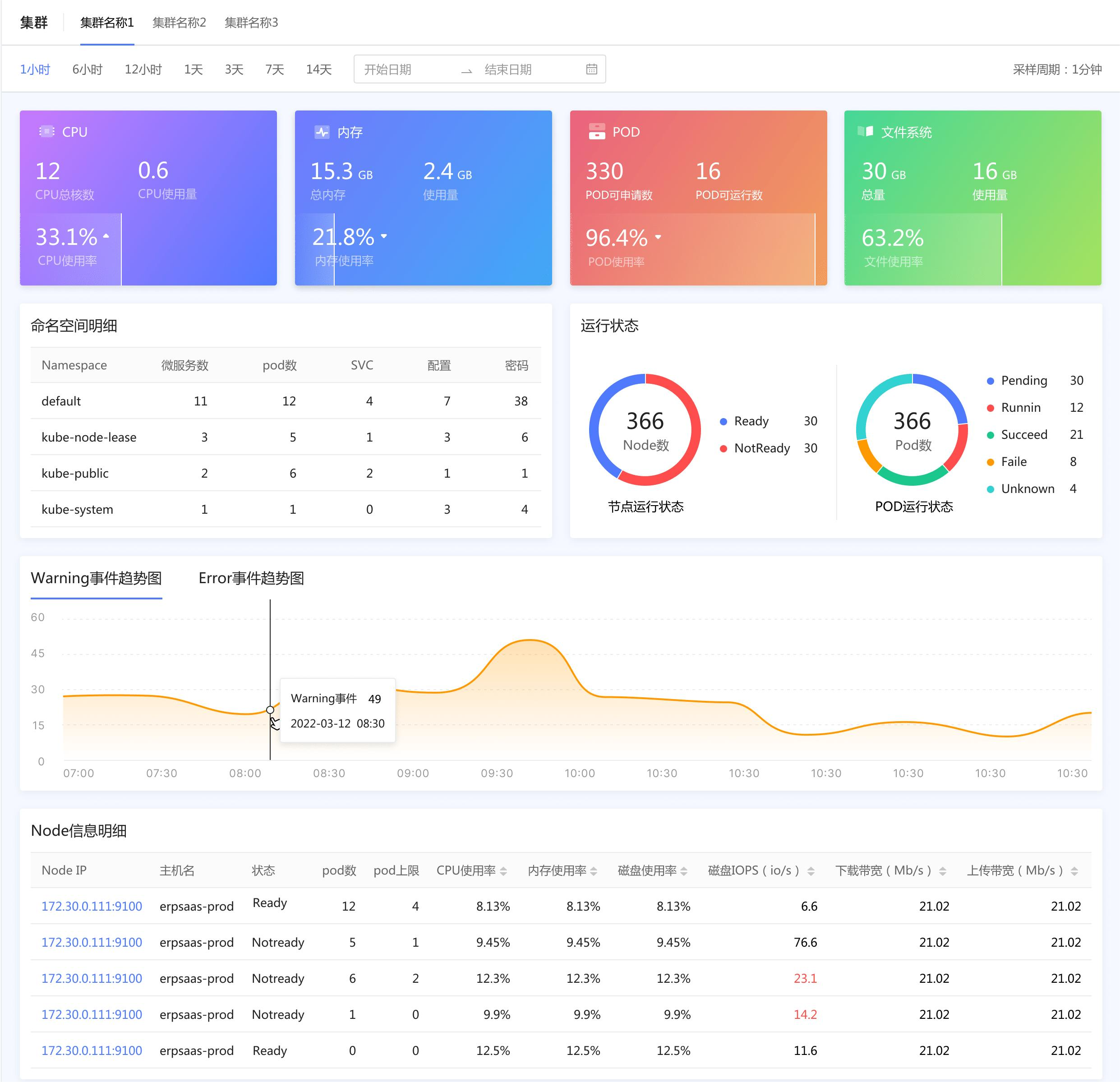Select the 3天 time range
The image size is (1120, 1082).
coord(234,70)
